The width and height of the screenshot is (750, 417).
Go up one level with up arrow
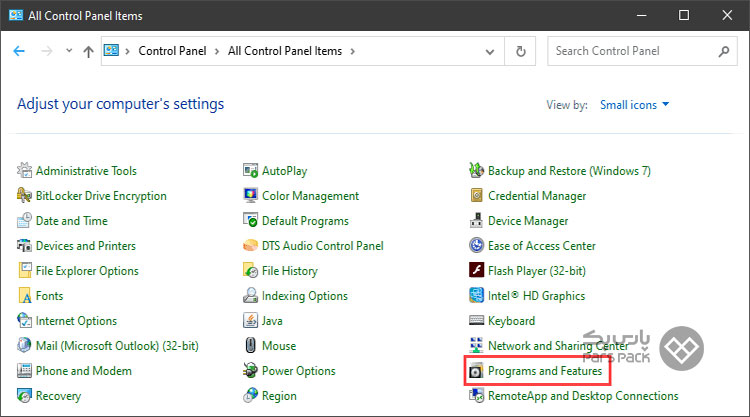88,51
